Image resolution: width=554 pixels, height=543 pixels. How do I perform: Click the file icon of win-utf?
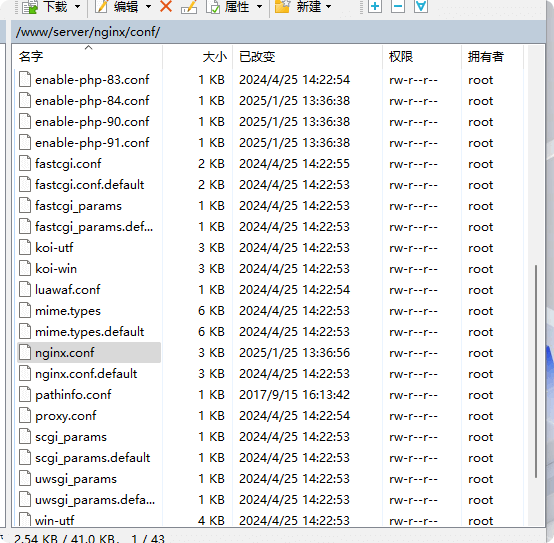25,520
